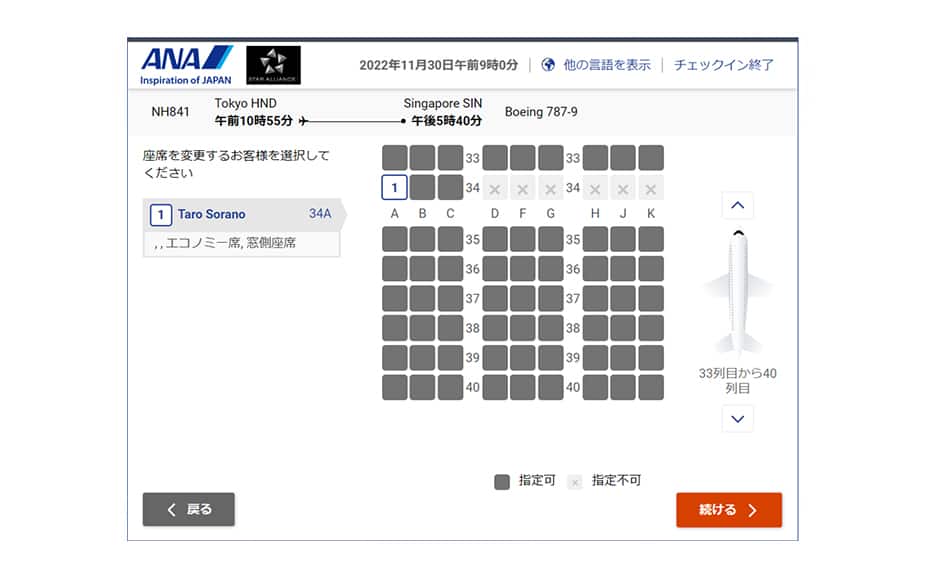Click チェックイン終了 to end check-in
The height and width of the screenshot is (575, 930).
tap(724, 65)
